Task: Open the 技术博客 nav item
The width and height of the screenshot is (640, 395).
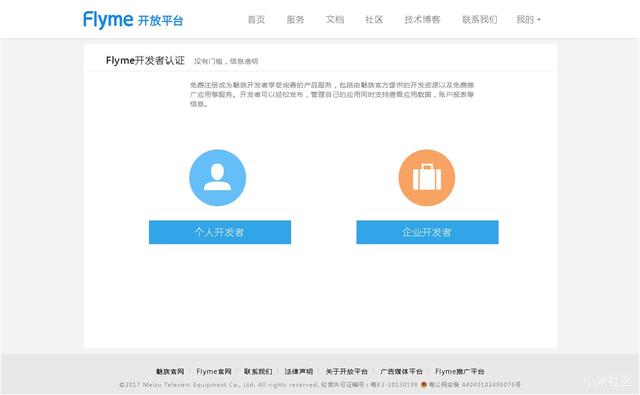Action: [422, 20]
